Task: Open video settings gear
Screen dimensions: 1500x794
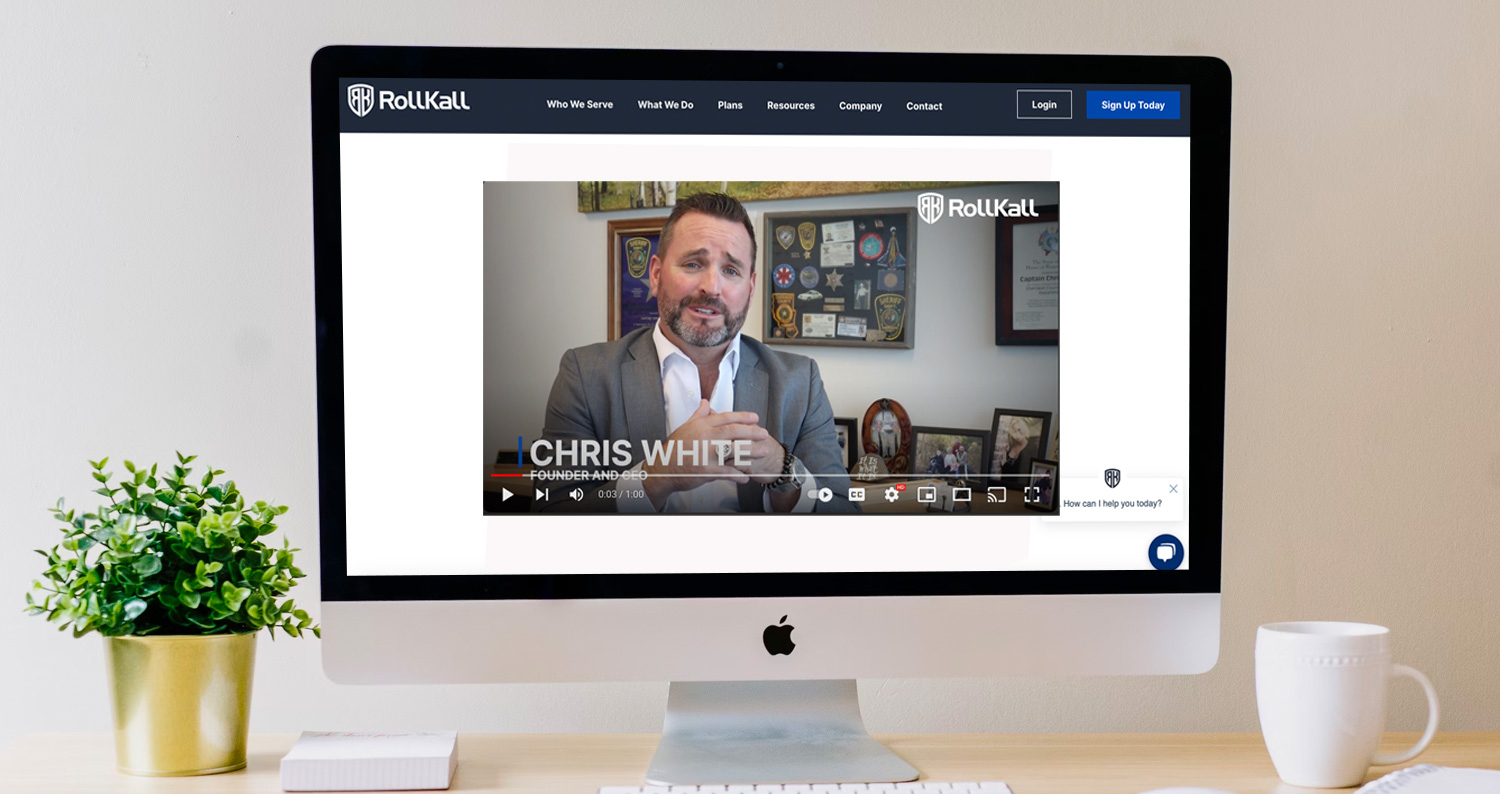Action: tap(892, 494)
